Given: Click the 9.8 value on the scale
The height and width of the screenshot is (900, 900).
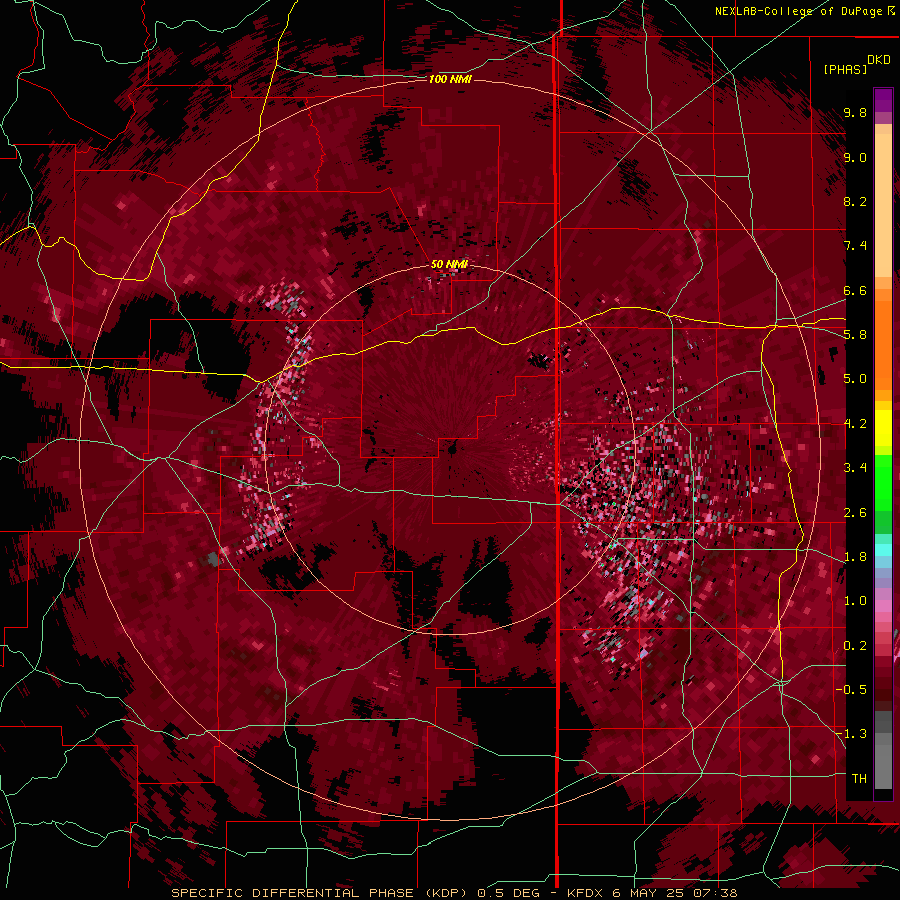Looking at the screenshot, I should [x=855, y=113].
